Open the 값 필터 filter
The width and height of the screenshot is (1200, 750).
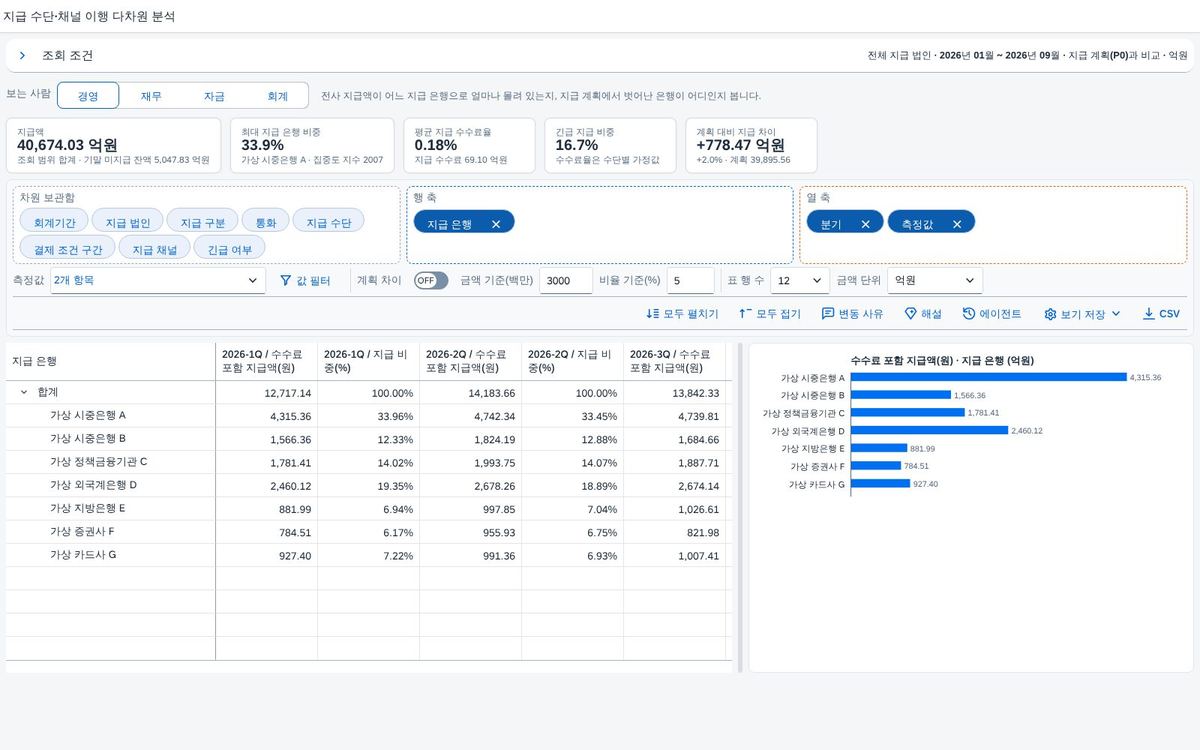tap(305, 281)
